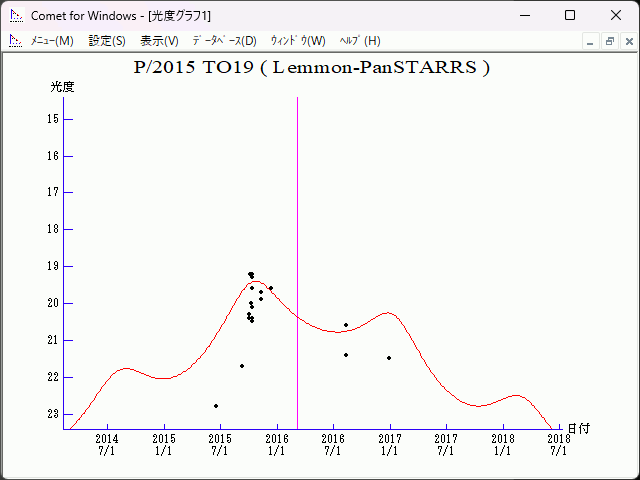Image resolution: width=640 pixels, height=480 pixels.
Task: Open the メニュー(M) menu
Action: point(52,41)
